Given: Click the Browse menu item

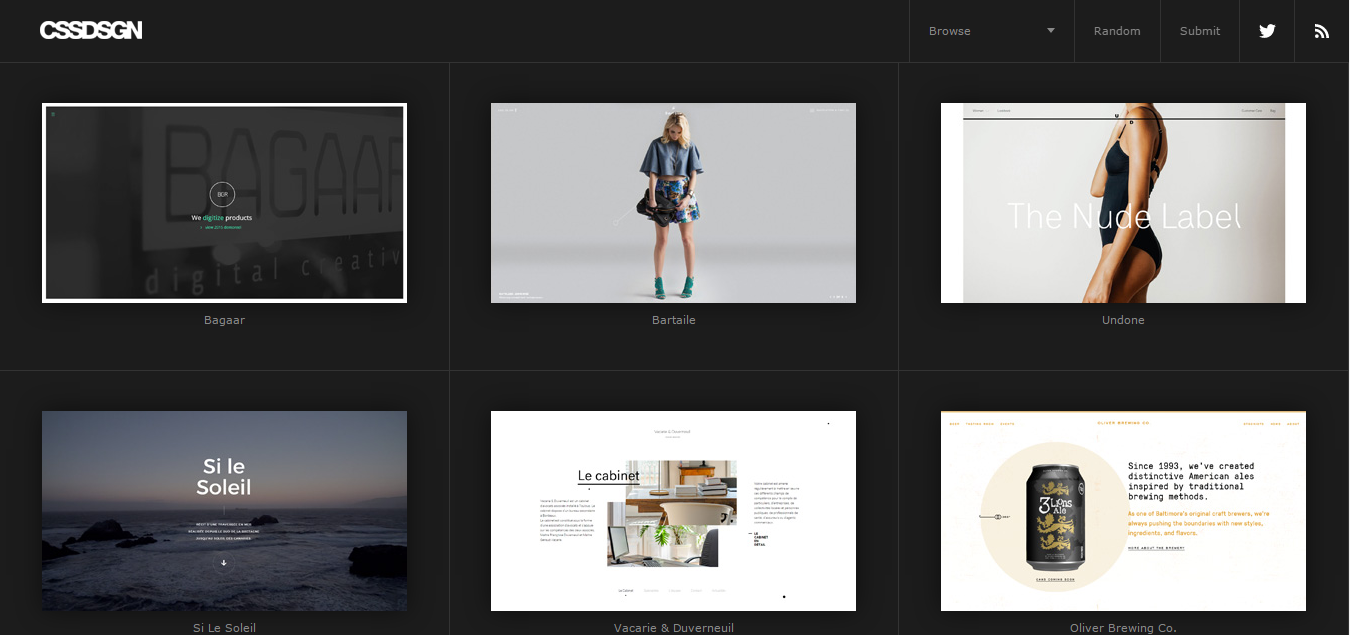Looking at the screenshot, I should click(x=950, y=30).
